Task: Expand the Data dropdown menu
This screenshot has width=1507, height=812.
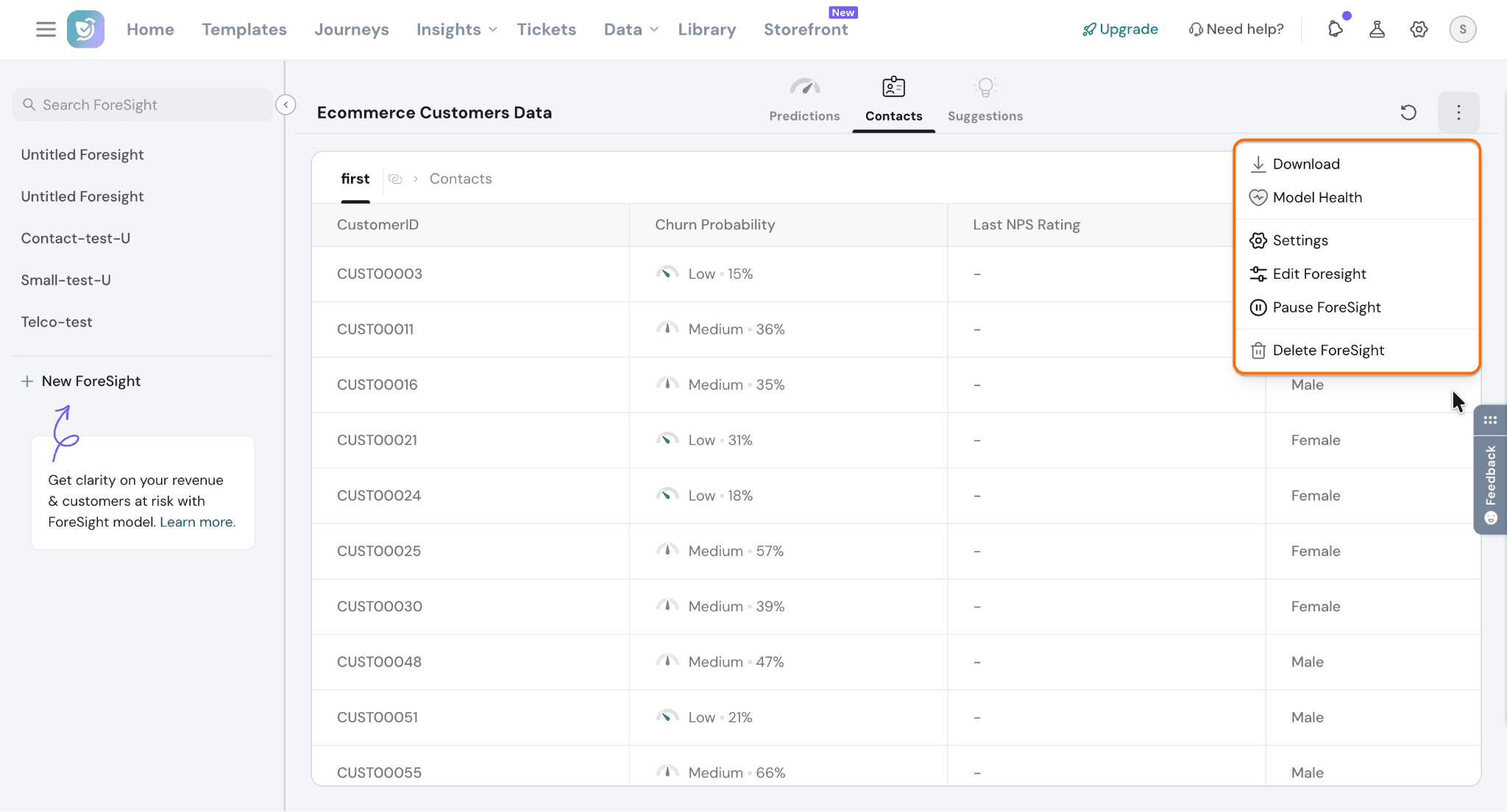Action: click(x=631, y=29)
